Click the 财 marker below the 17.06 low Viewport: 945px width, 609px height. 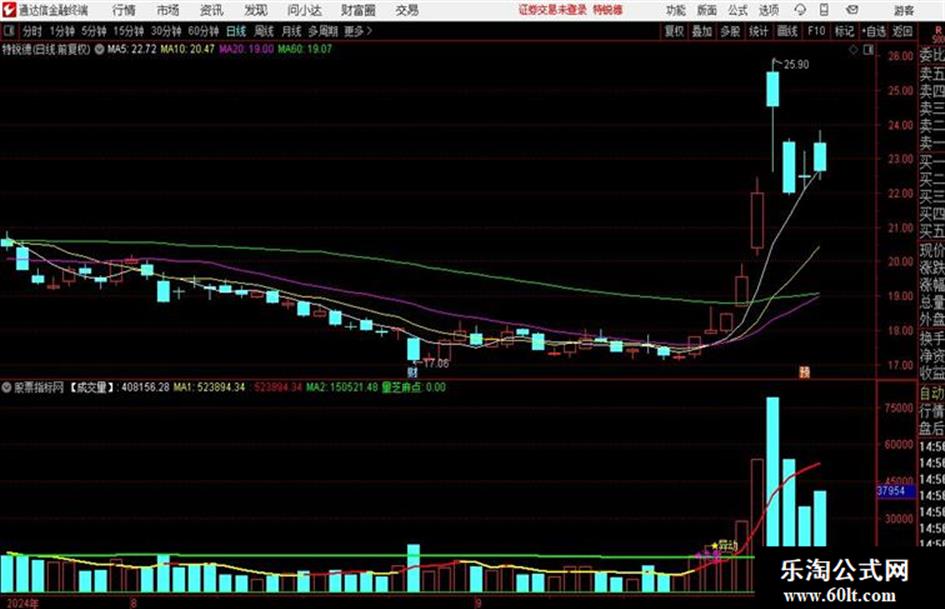click(x=413, y=373)
